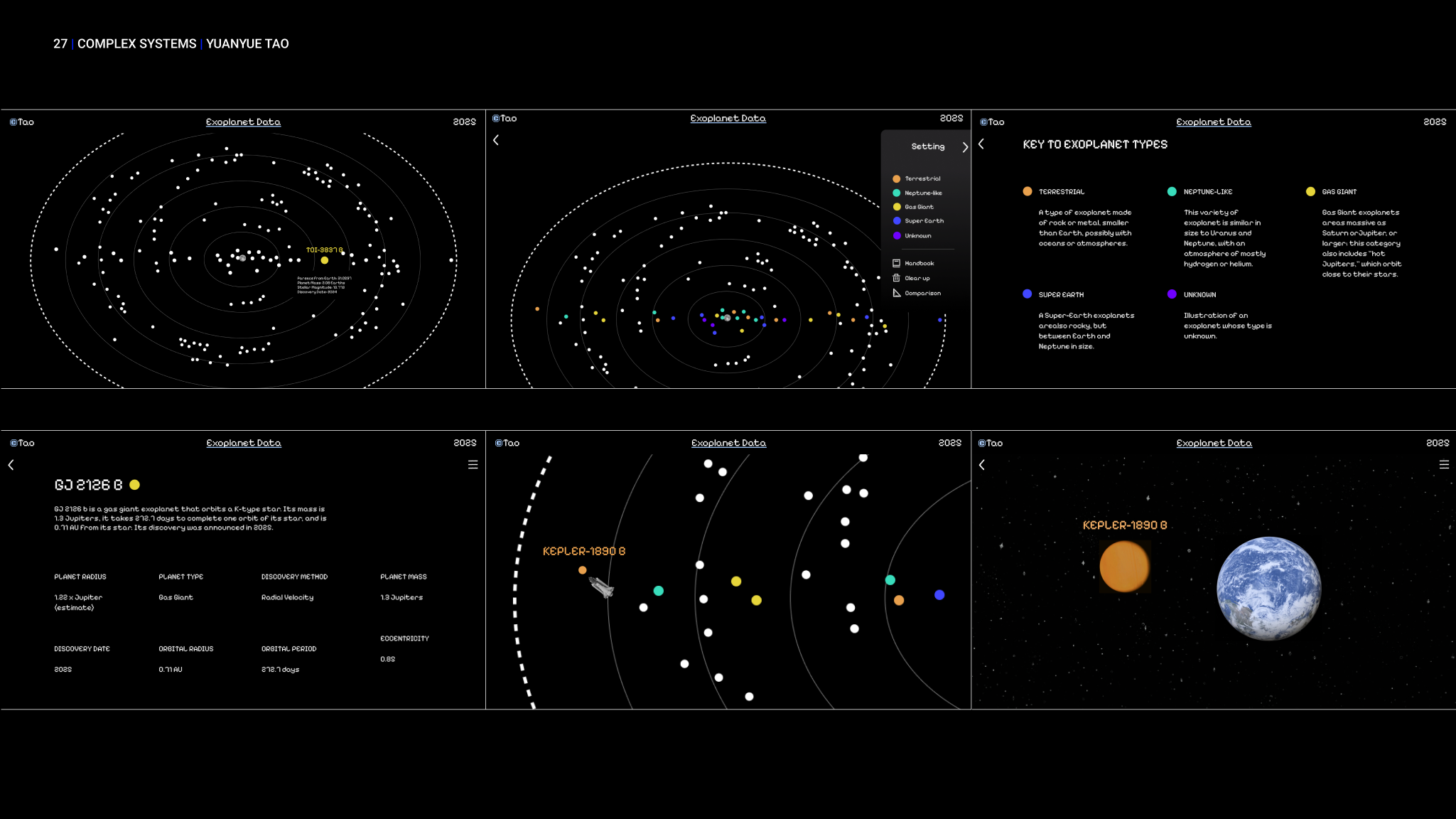Collapse the Setting panel chevron
The height and width of the screenshot is (819, 1456).
964,147
